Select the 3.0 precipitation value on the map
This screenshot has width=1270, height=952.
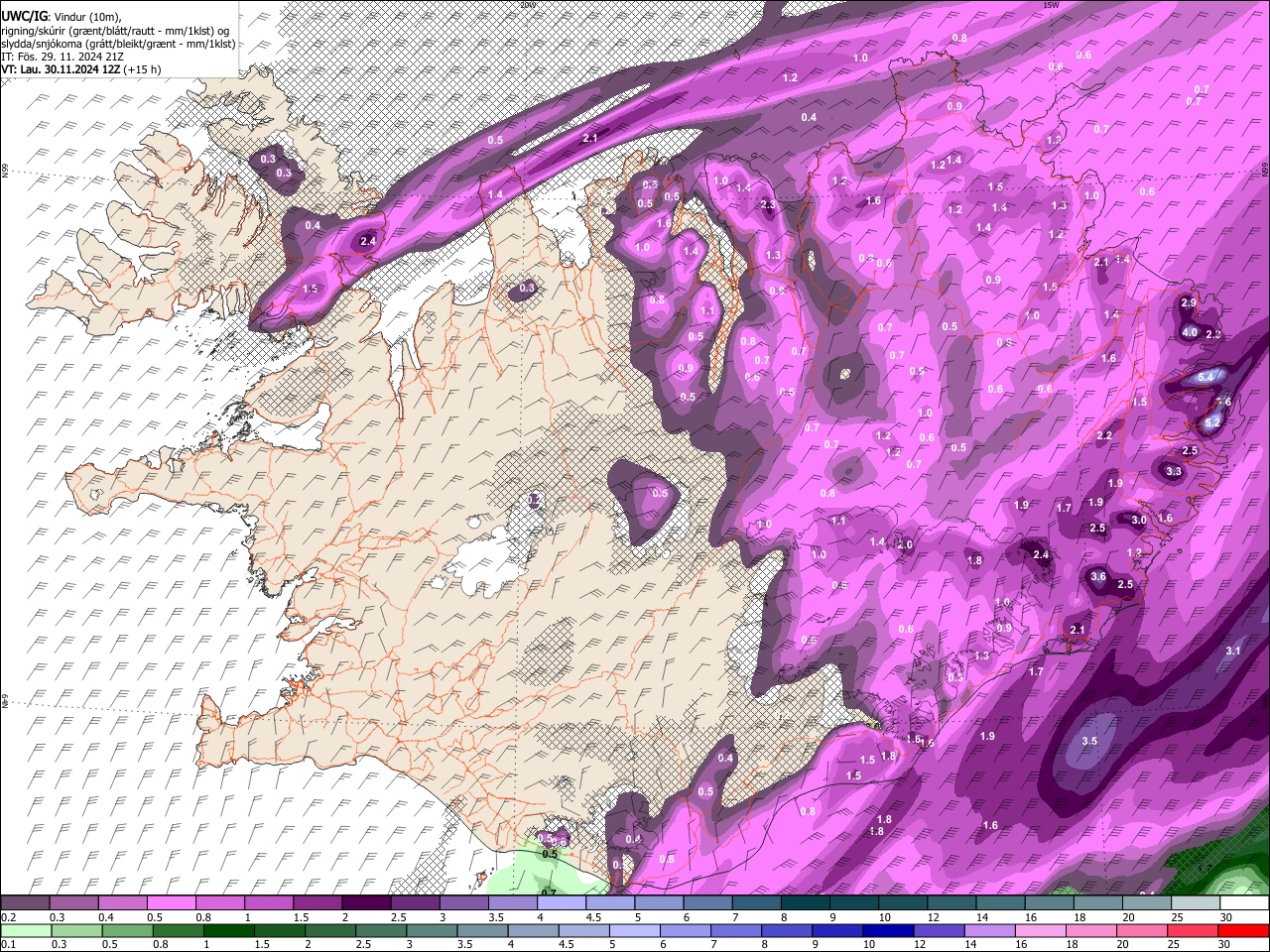click(1139, 520)
